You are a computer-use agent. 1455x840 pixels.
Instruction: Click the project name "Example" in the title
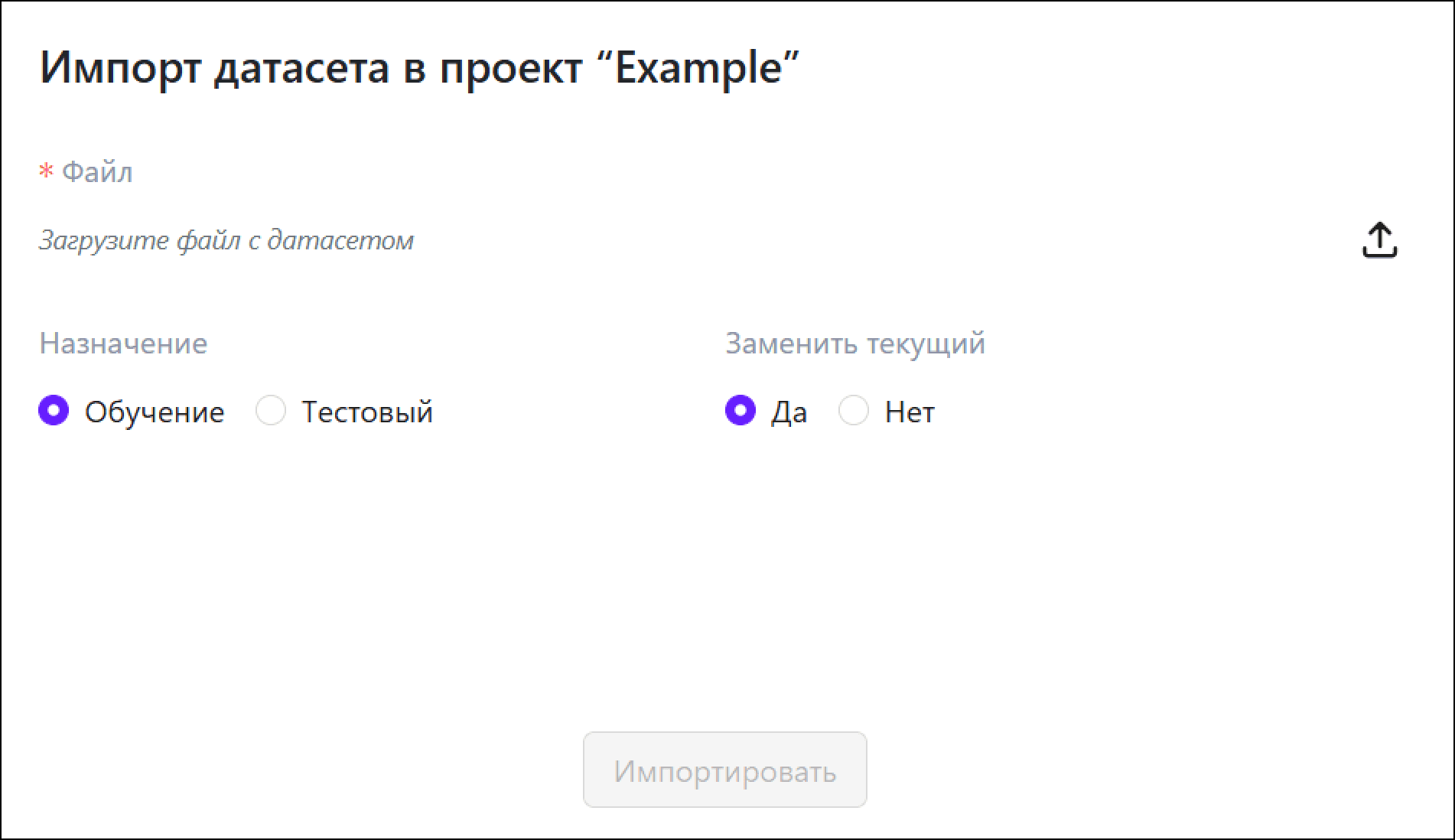click(x=698, y=68)
